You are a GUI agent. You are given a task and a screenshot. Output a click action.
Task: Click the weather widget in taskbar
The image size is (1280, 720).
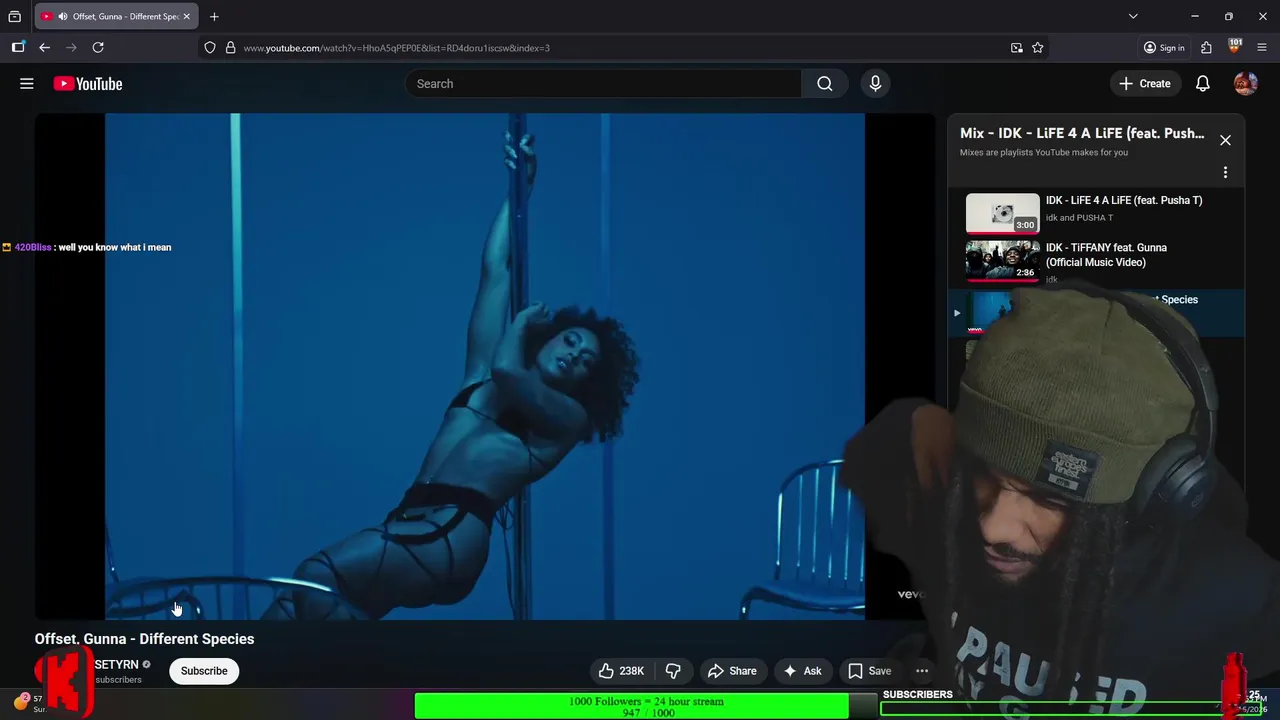(30, 703)
